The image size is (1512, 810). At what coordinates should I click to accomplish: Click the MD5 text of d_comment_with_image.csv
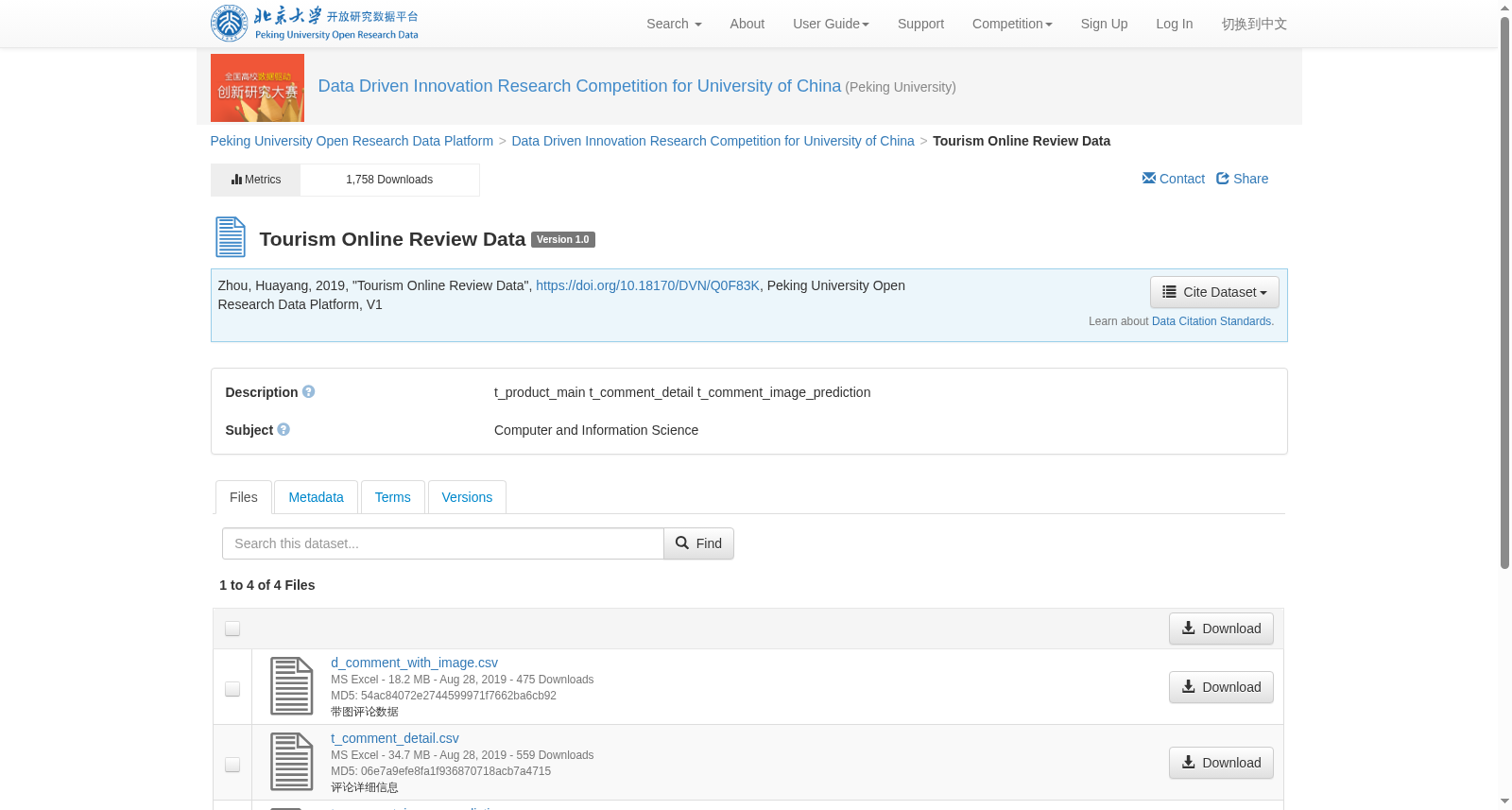click(x=443, y=696)
